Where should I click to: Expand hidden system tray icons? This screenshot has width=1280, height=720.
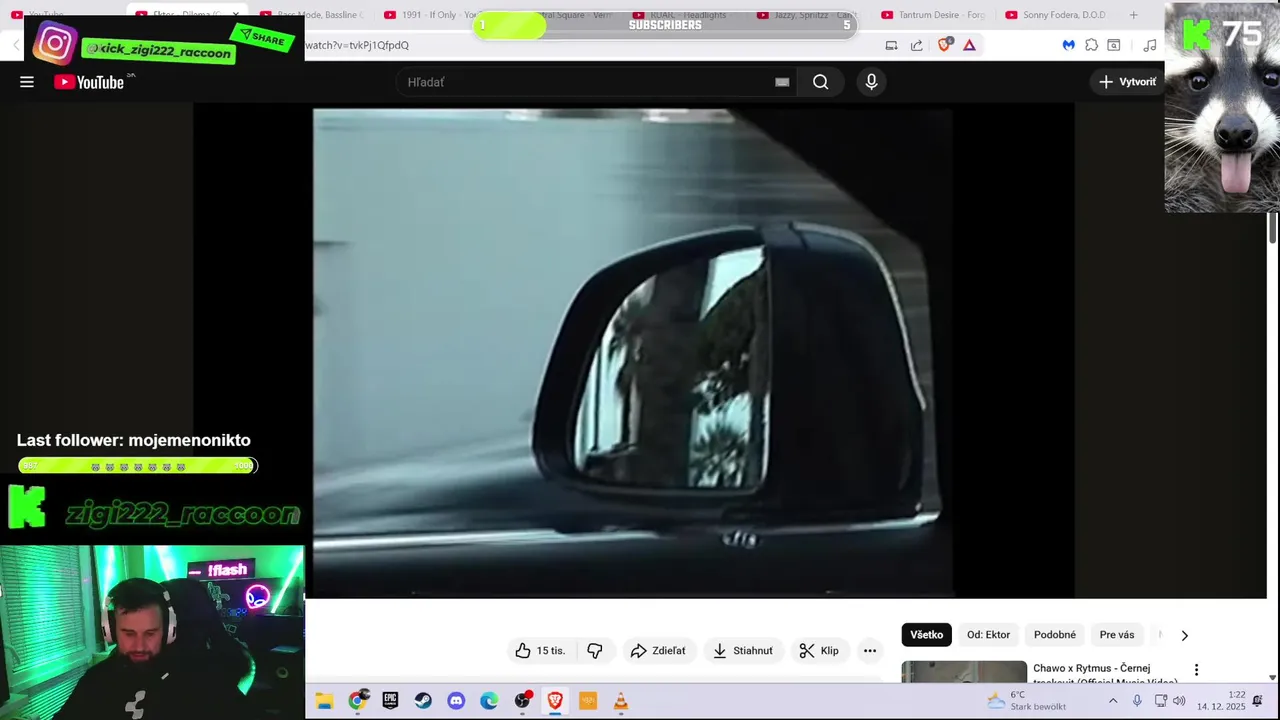pyautogui.click(x=1113, y=701)
